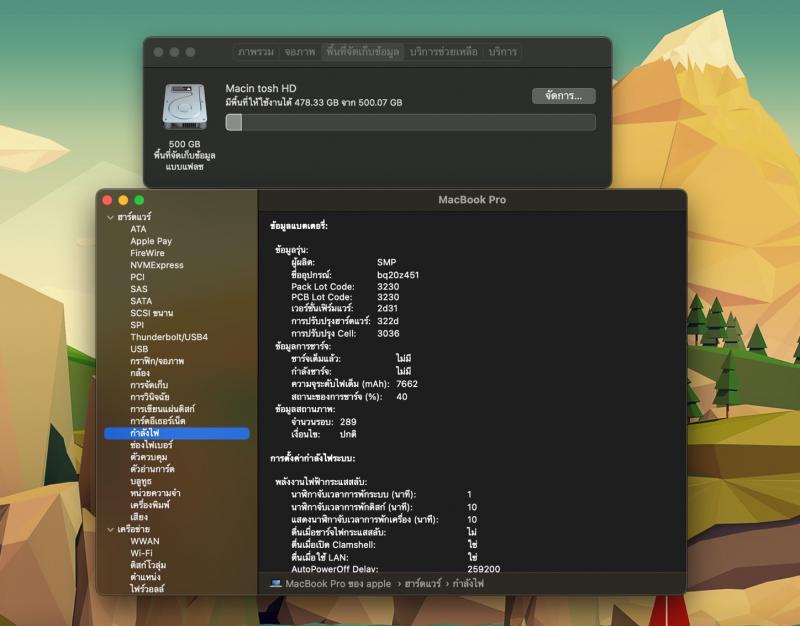Collapse the เครือข่าย section in sidebar

tap(110, 530)
